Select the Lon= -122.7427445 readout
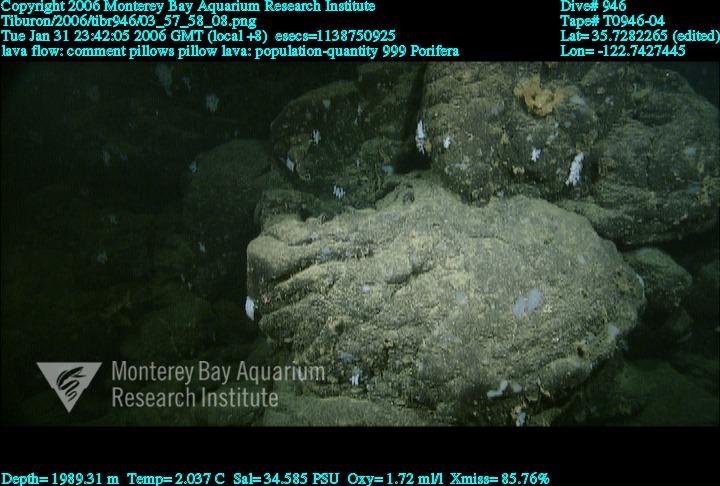The height and width of the screenshot is (486, 720). (x=623, y=51)
